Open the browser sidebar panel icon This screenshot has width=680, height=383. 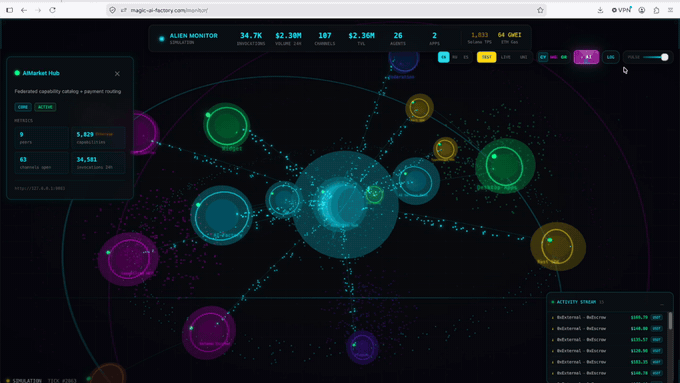pyautogui.click(x=10, y=10)
